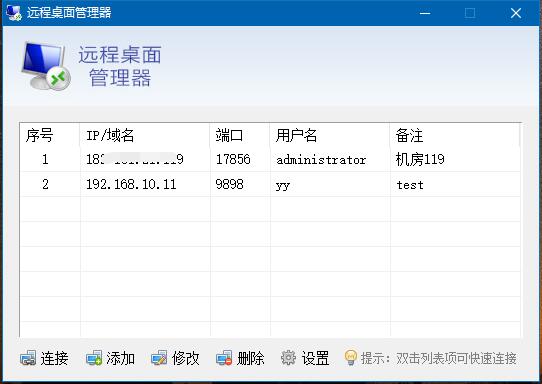Click the port 9898 cell
This screenshot has width=542, height=384.
pos(229,184)
